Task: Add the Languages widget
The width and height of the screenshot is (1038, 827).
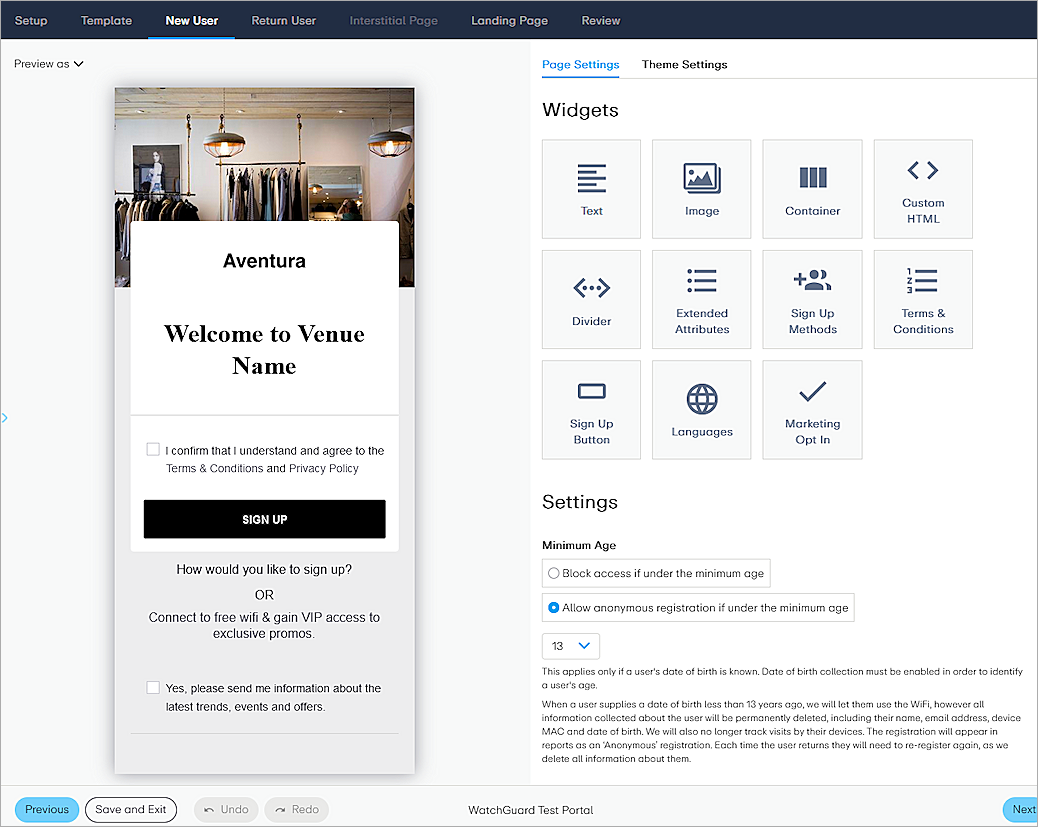Action: (x=701, y=409)
